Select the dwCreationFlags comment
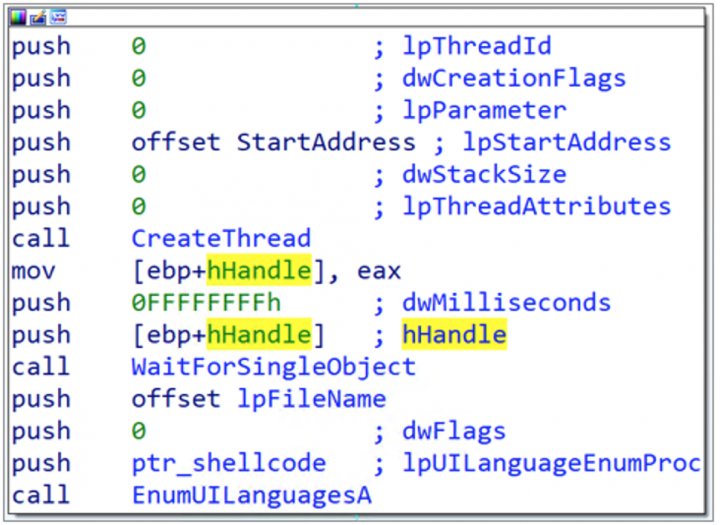 [514, 79]
